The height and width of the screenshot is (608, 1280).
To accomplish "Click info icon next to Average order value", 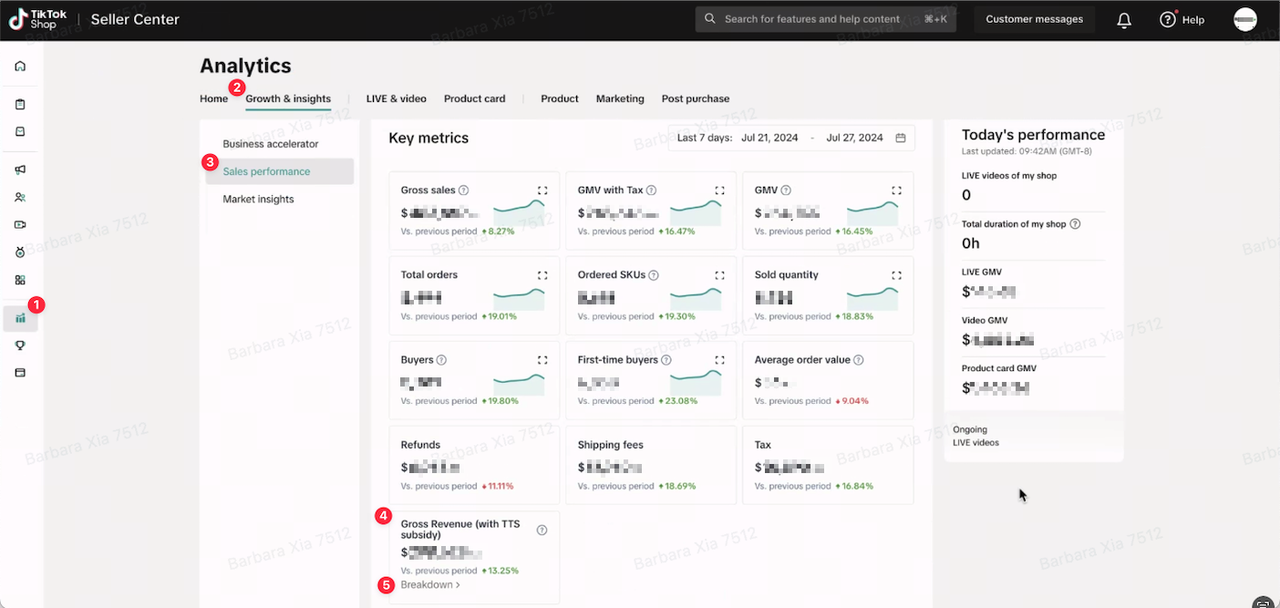I will [858, 360].
